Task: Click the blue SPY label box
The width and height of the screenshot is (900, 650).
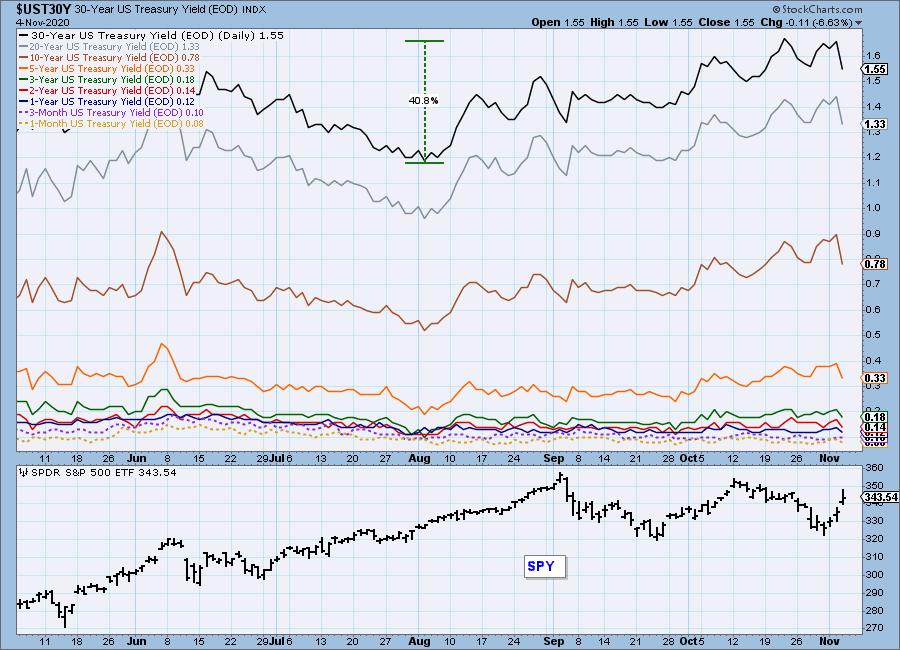Action: (x=545, y=566)
